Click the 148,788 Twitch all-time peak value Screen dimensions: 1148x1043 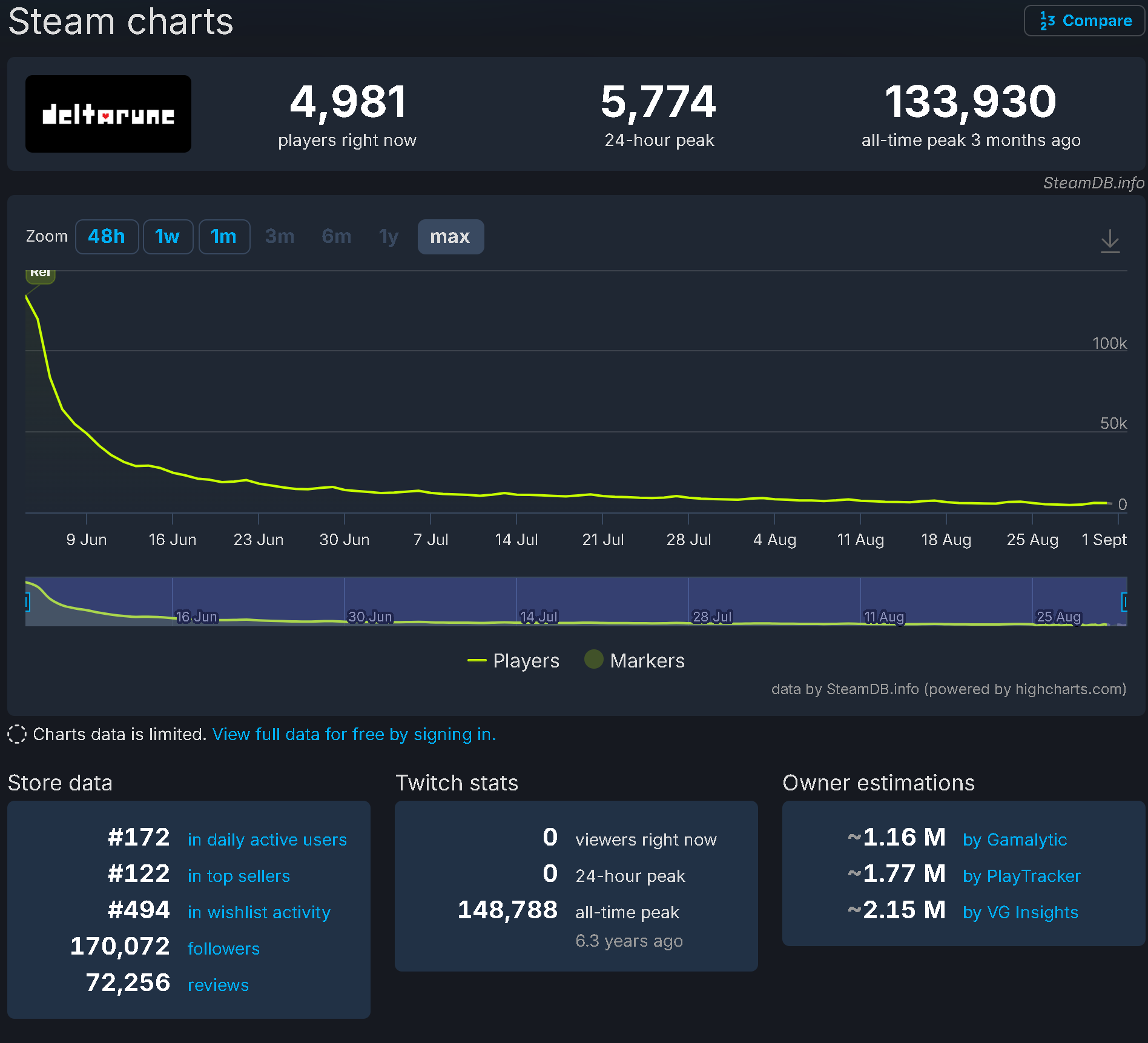tap(507, 910)
